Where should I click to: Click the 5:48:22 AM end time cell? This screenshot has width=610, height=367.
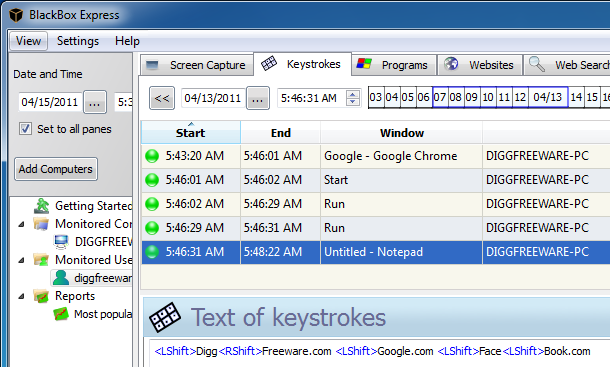coord(280,252)
